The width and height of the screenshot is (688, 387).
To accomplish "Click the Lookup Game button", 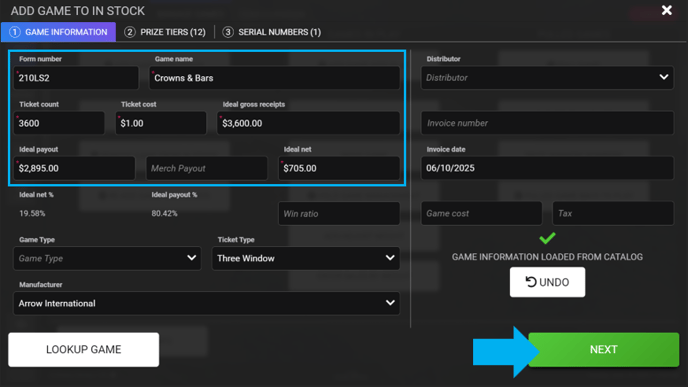I will (x=83, y=349).
